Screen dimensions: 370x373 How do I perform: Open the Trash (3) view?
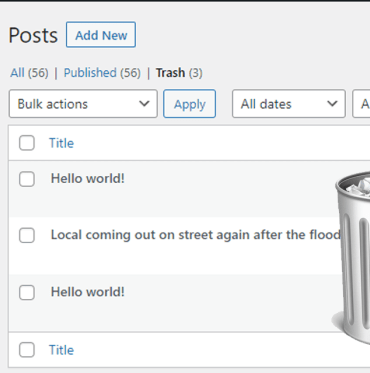tap(179, 73)
